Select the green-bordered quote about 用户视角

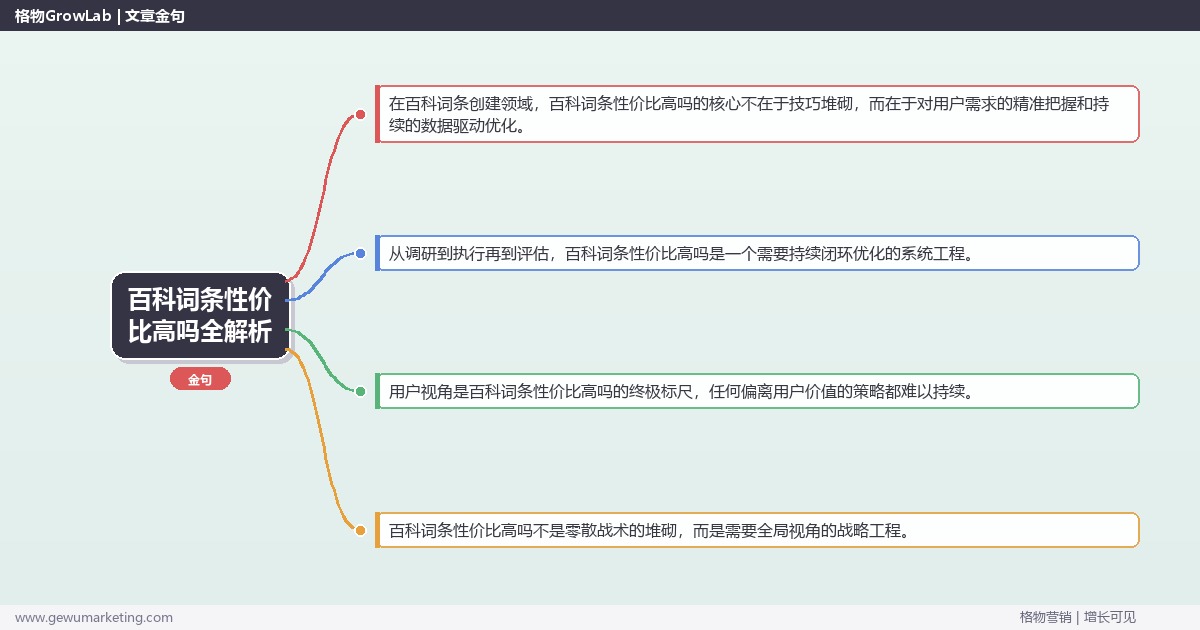point(757,391)
